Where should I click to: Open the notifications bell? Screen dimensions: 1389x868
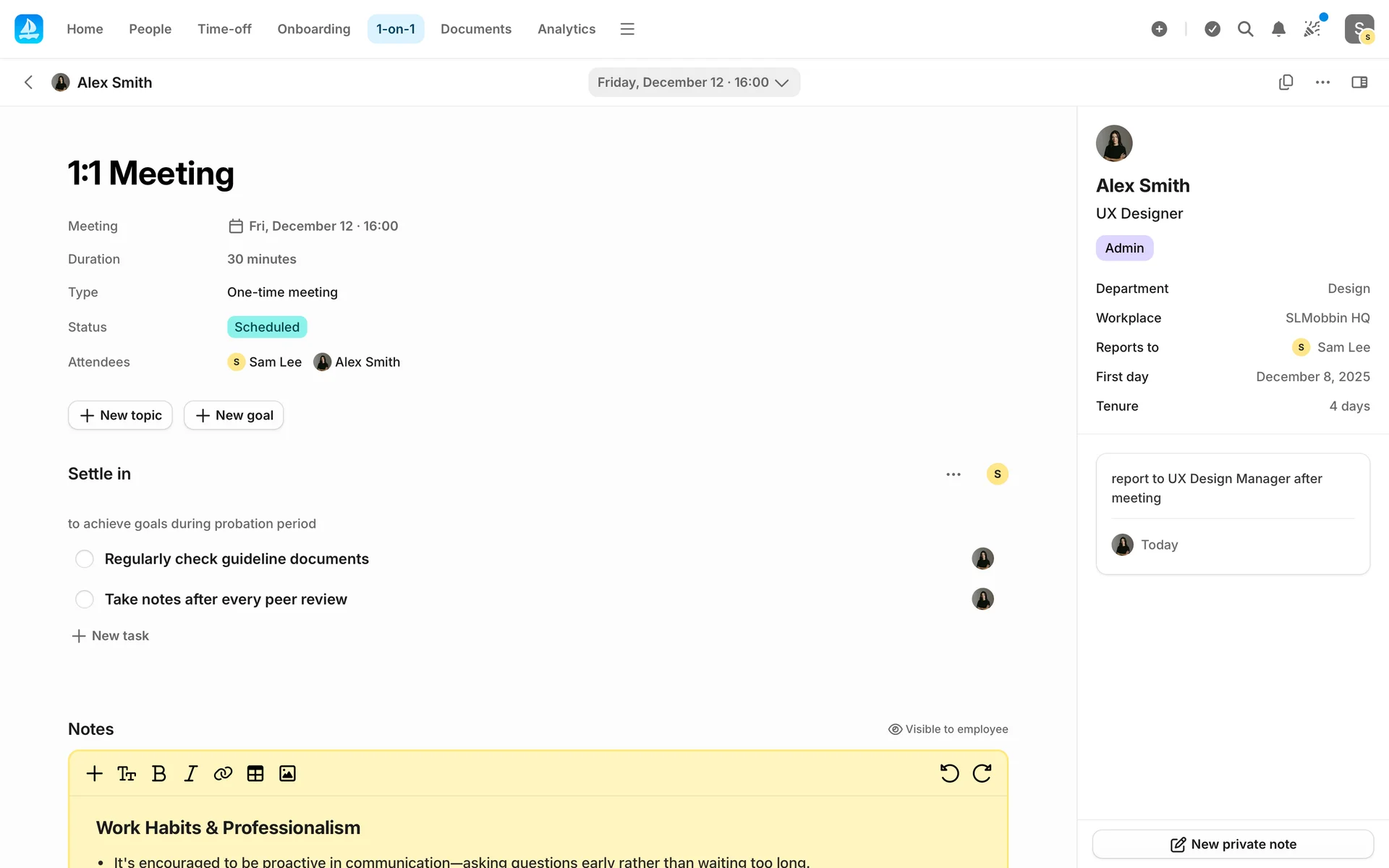tap(1278, 29)
